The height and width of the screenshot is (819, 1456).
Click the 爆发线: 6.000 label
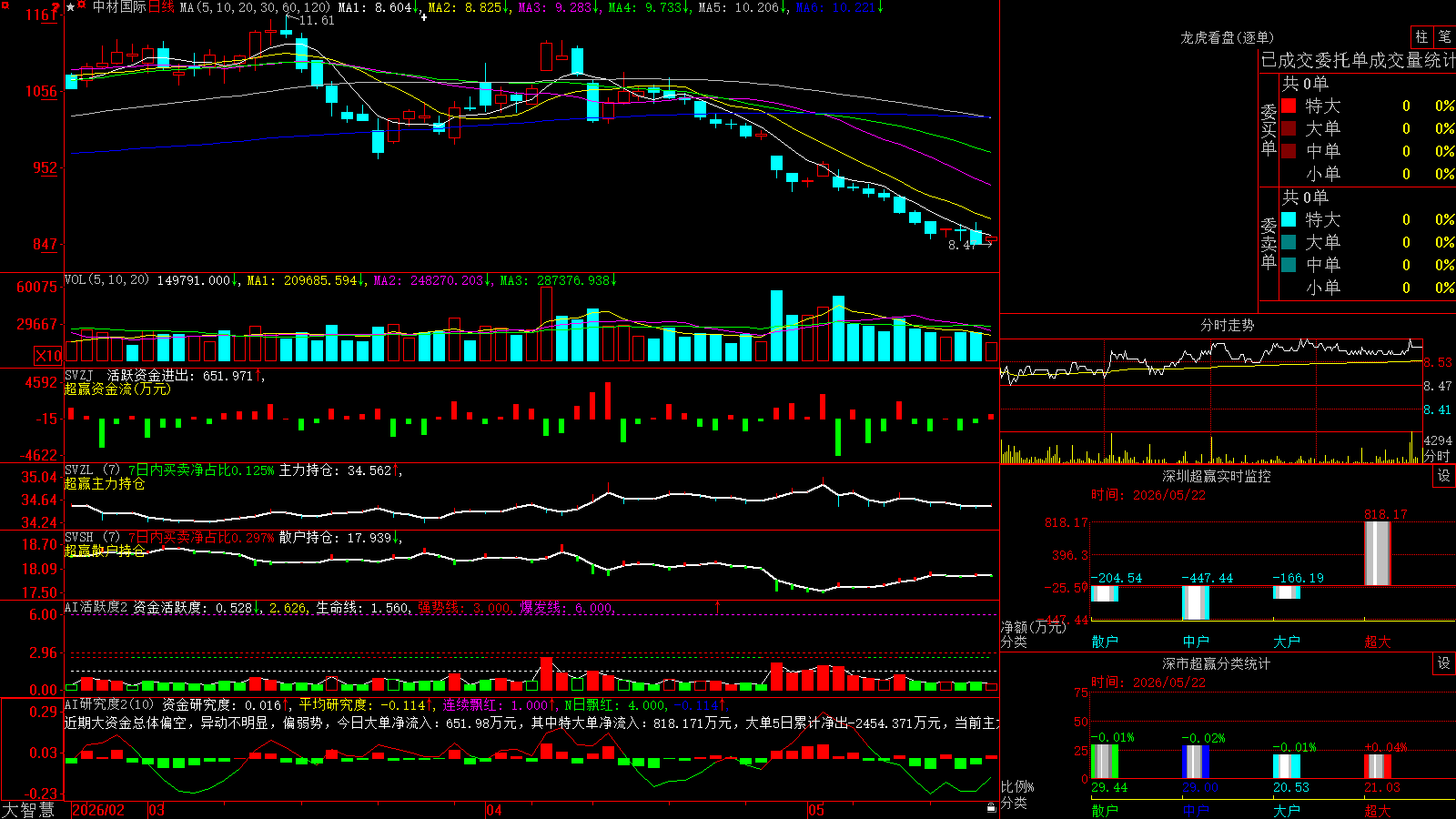pyautogui.click(x=565, y=607)
